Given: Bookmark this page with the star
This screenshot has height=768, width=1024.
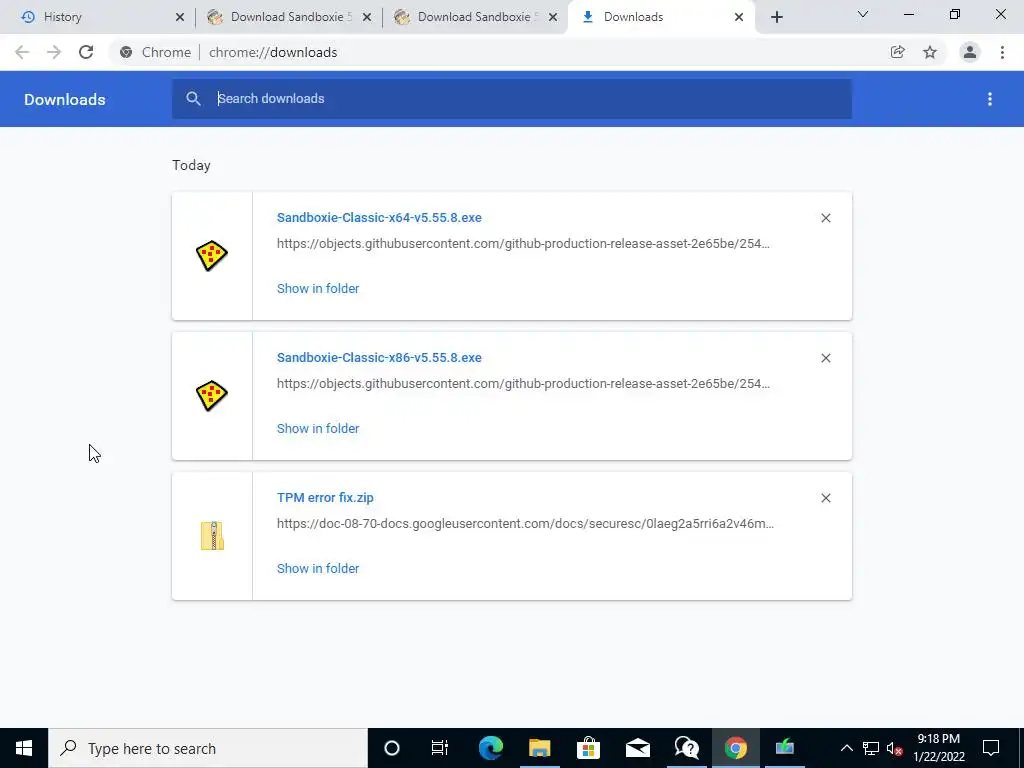Looking at the screenshot, I should [x=930, y=52].
